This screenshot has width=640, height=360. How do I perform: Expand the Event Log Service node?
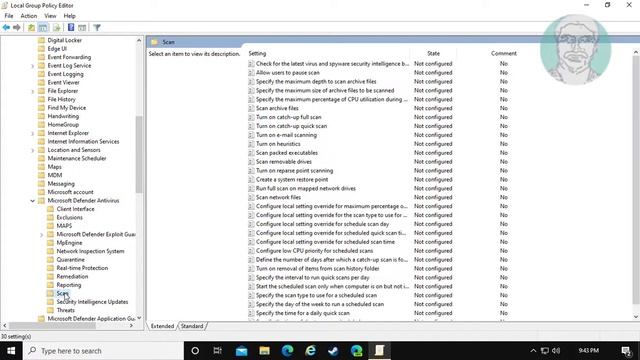(x=32, y=66)
